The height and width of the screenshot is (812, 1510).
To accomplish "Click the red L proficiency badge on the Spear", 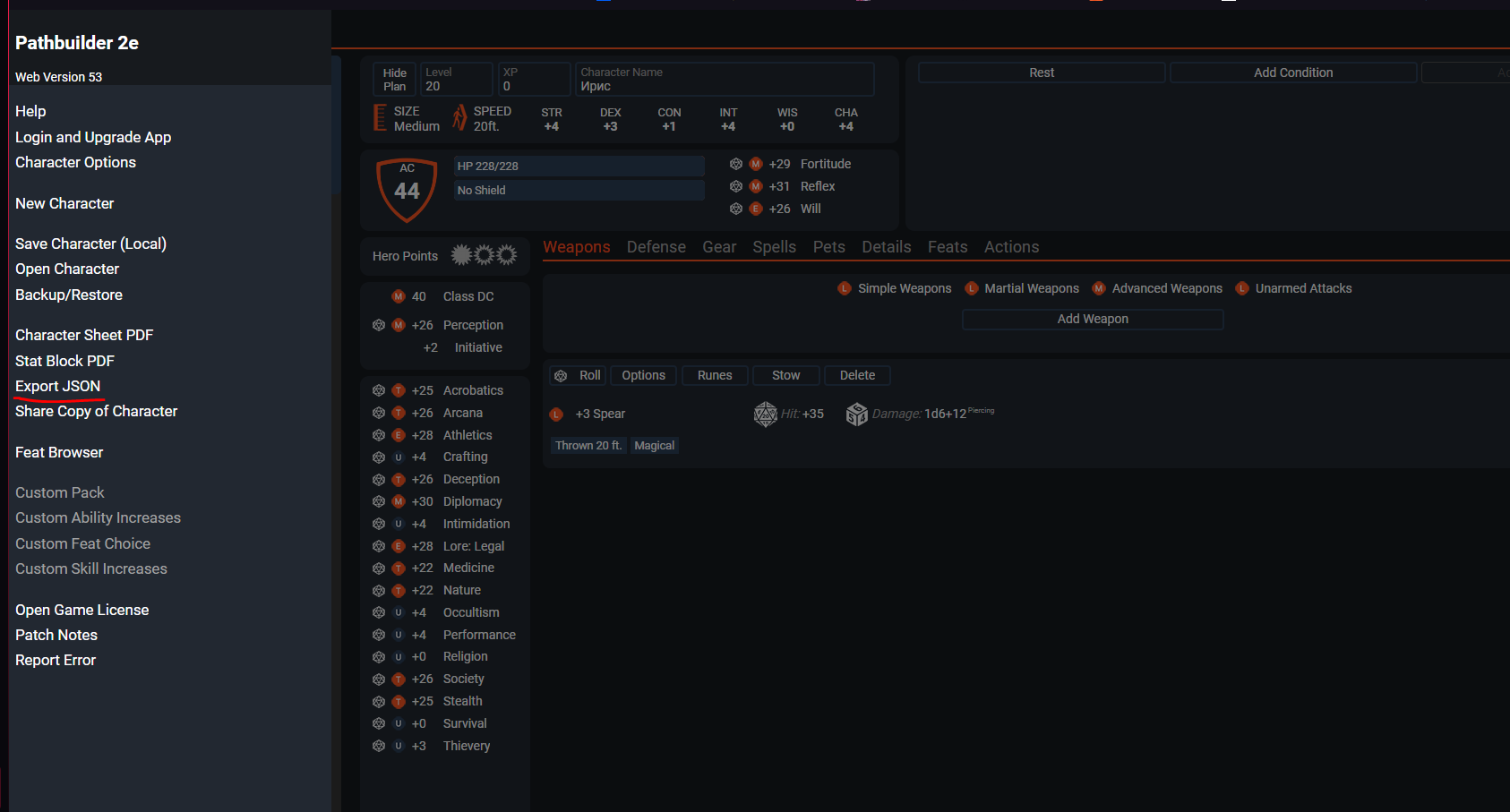I will tap(556, 414).
